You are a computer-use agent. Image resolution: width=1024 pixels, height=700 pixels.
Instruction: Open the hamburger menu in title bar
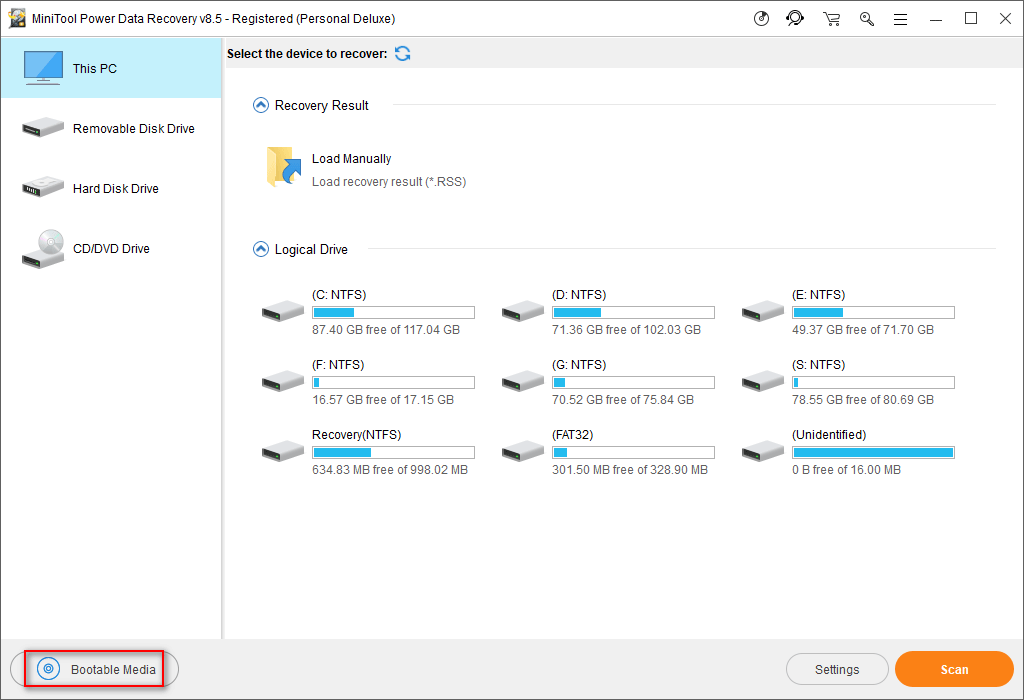(900, 18)
